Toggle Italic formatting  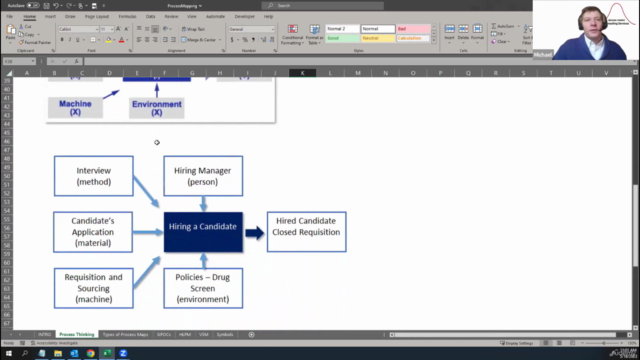coord(70,40)
